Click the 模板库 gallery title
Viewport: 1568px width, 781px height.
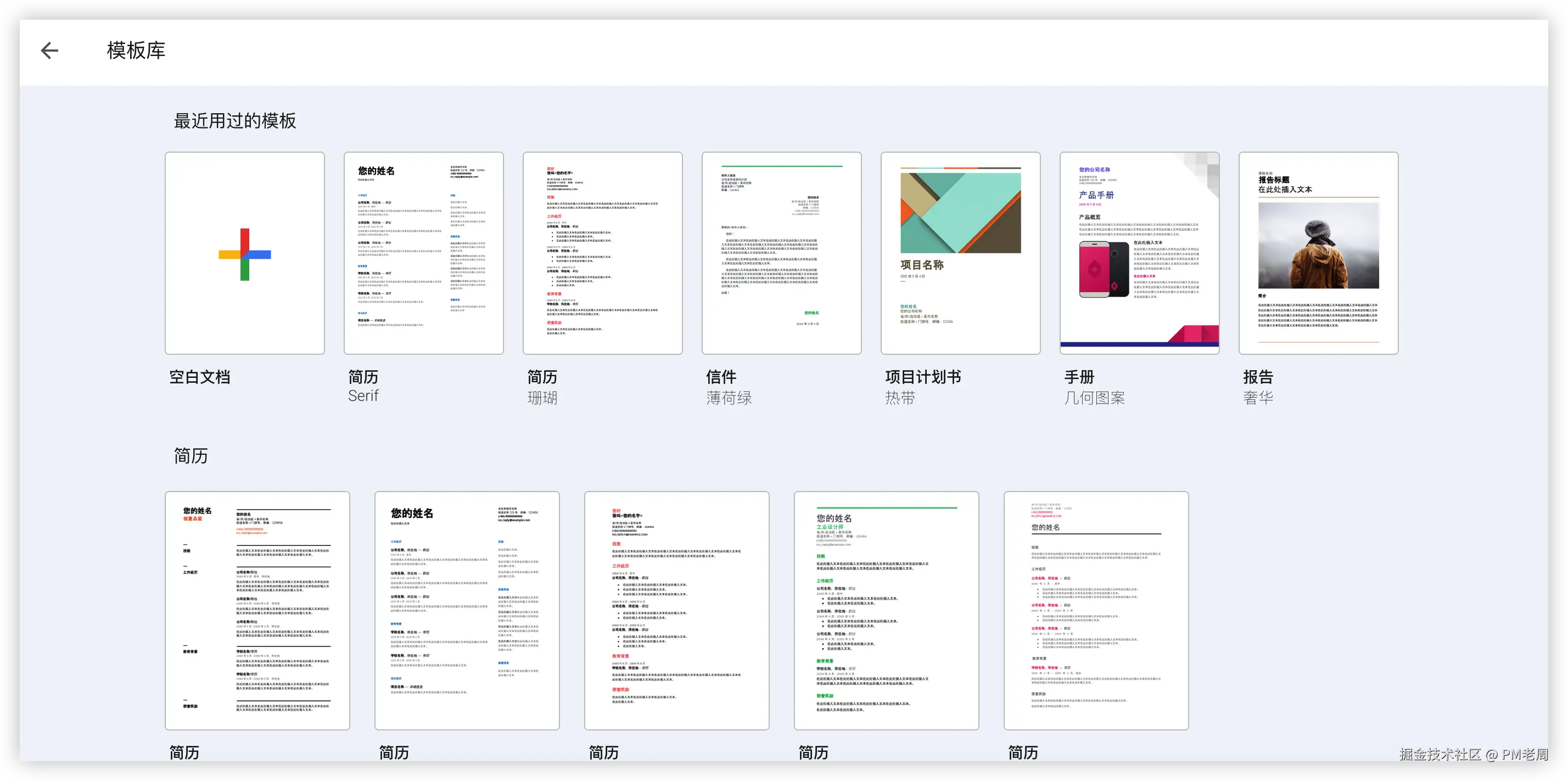tap(135, 50)
